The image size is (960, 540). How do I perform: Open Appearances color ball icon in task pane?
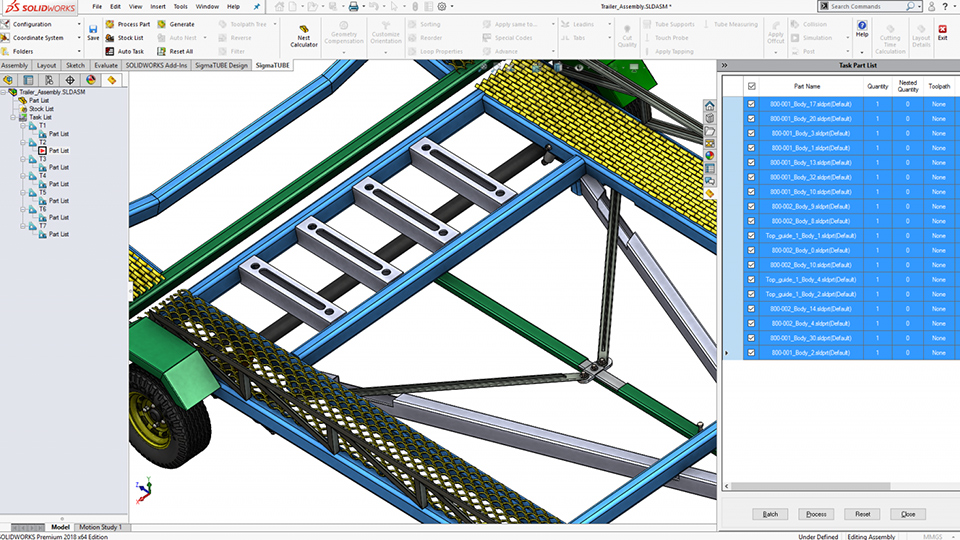coord(710,156)
